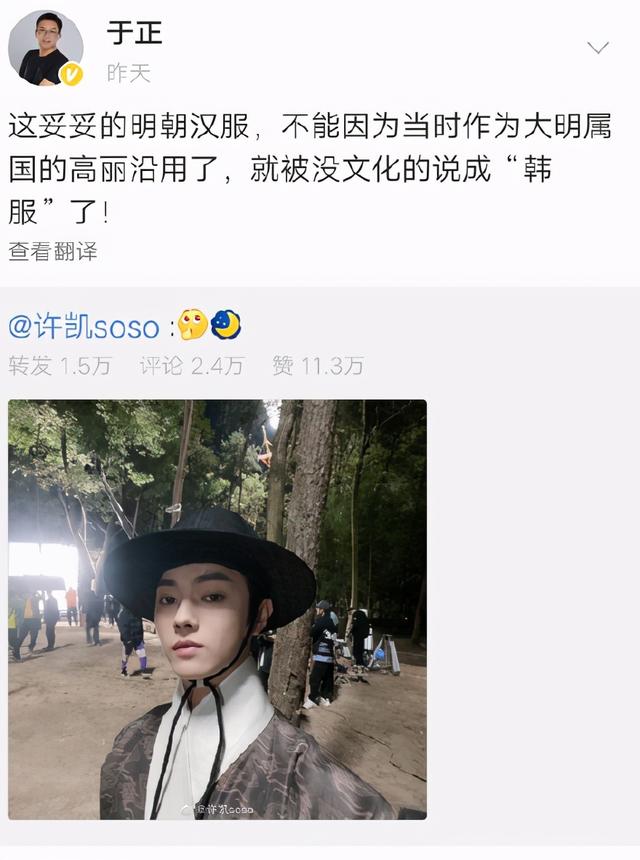Expand post options chevron
Image resolution: width=640 pixels, height=860 pixels.
(598, 47)
